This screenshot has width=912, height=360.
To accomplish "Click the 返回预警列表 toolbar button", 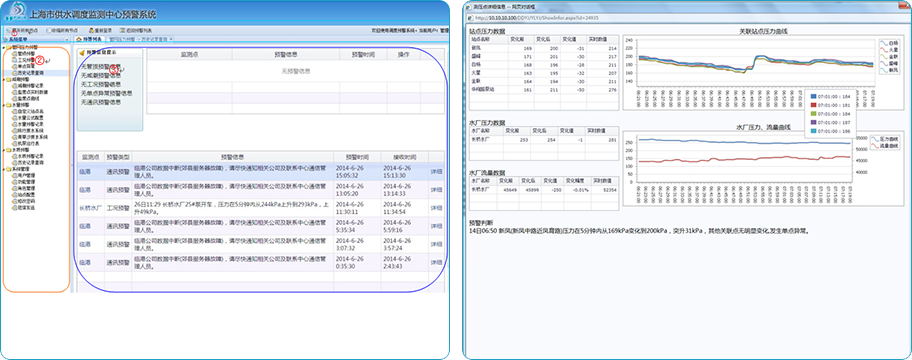I will click(136, 30).
